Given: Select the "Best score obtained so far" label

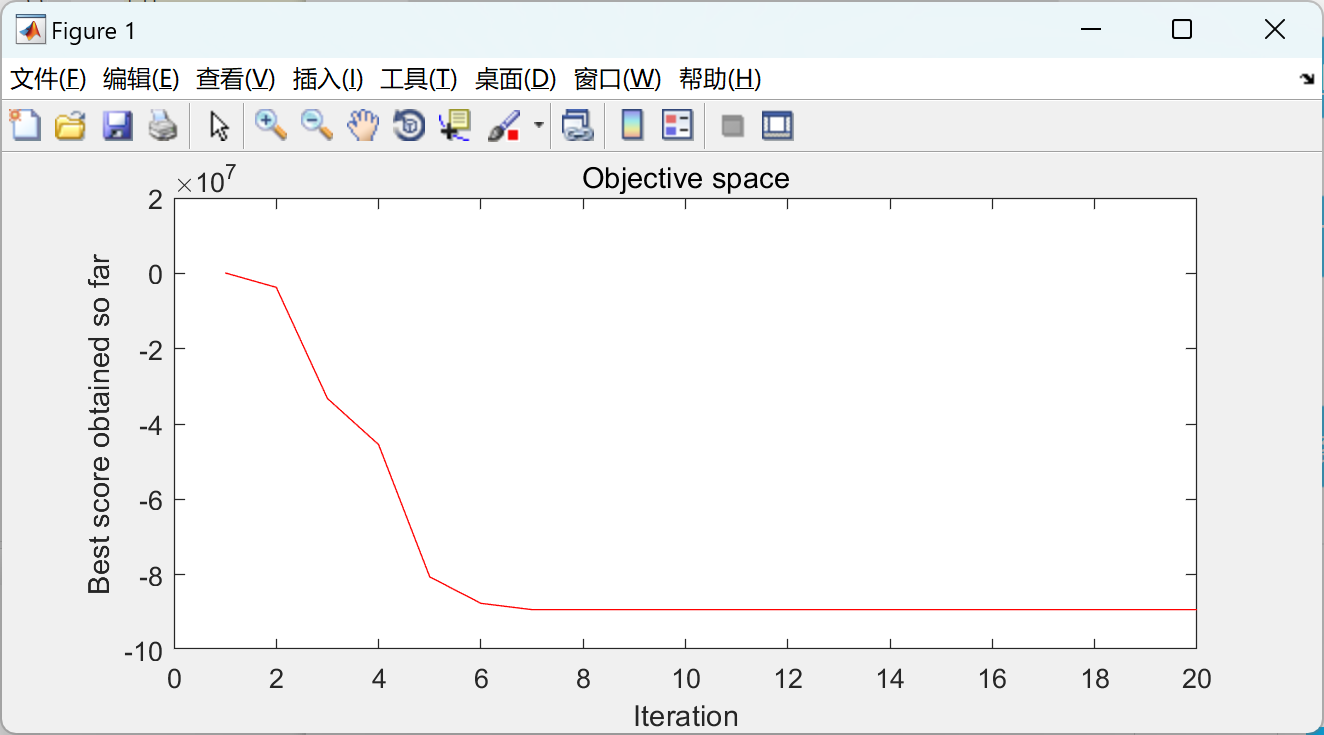Looking at the screenshot, I should tap(99, 424).
